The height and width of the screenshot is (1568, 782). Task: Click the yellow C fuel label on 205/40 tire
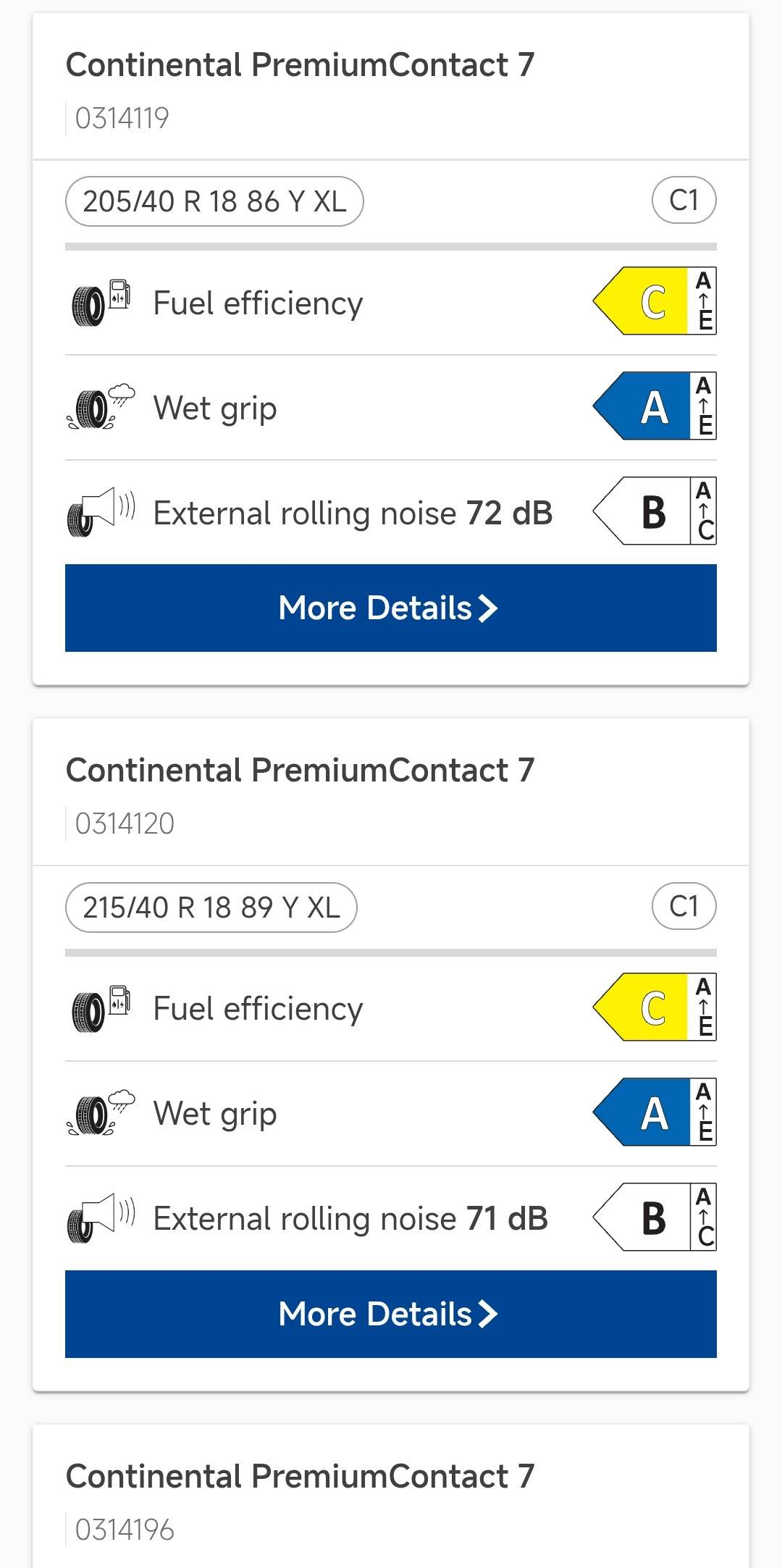(654, 301)
